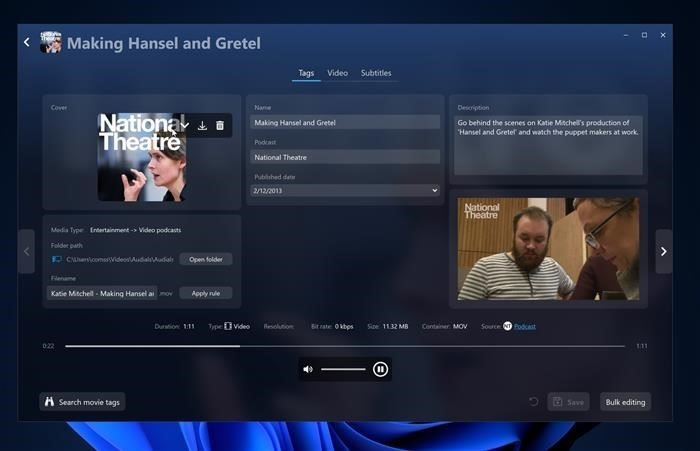Click the Size value 11.32 MB
The width and height of the screenshot is (700, 451).
coord(395,326)
